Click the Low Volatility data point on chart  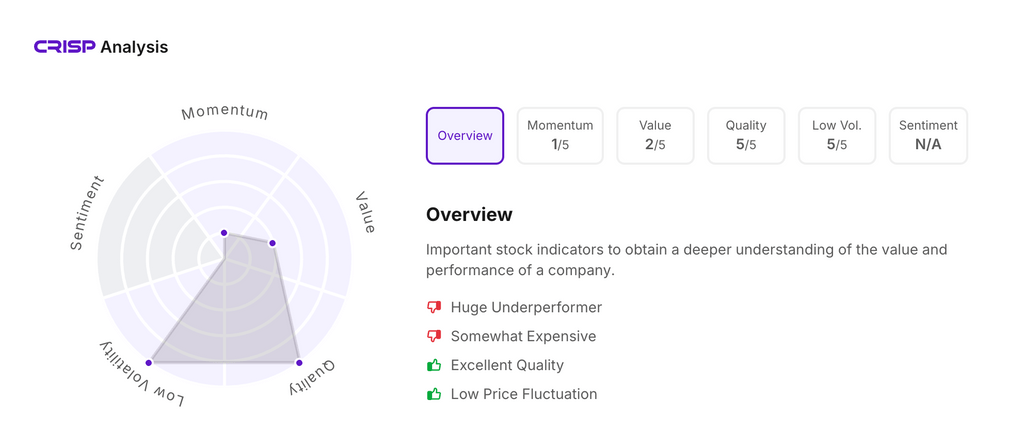[x=149, y=363]
